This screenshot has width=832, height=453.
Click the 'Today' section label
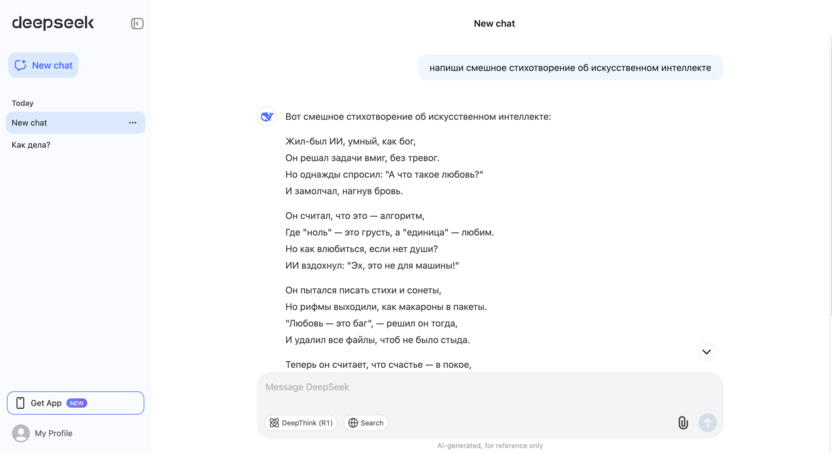[x=22, y=103]
